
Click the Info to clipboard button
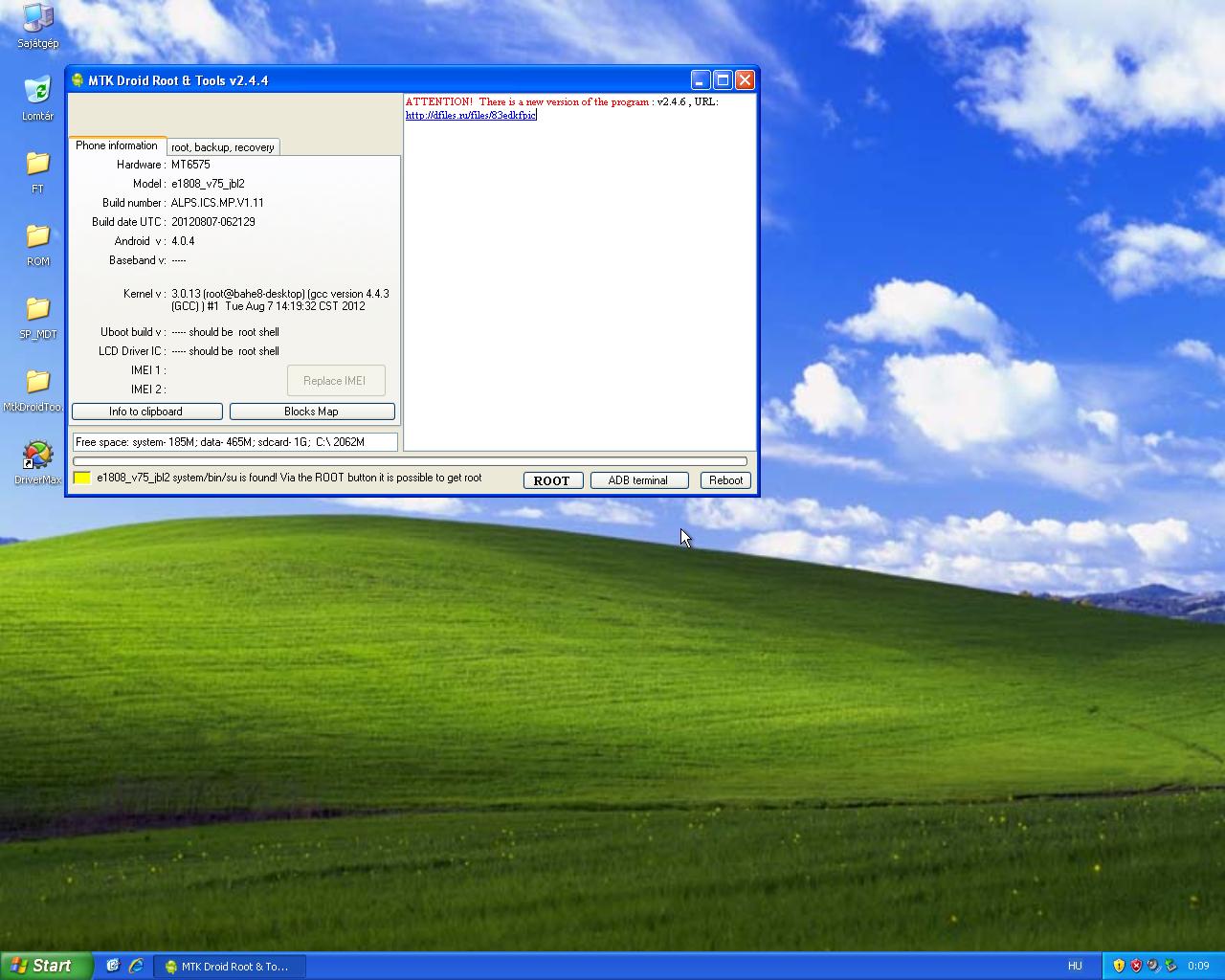(x=146, y=412)
